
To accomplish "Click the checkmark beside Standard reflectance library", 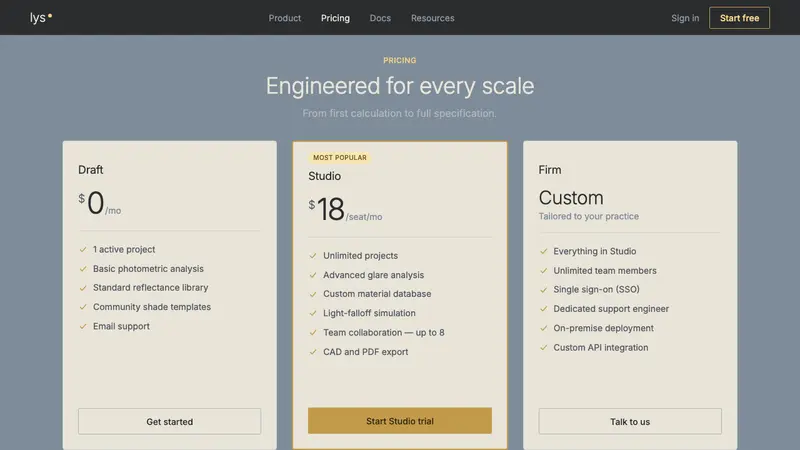I will coord(83,288).
